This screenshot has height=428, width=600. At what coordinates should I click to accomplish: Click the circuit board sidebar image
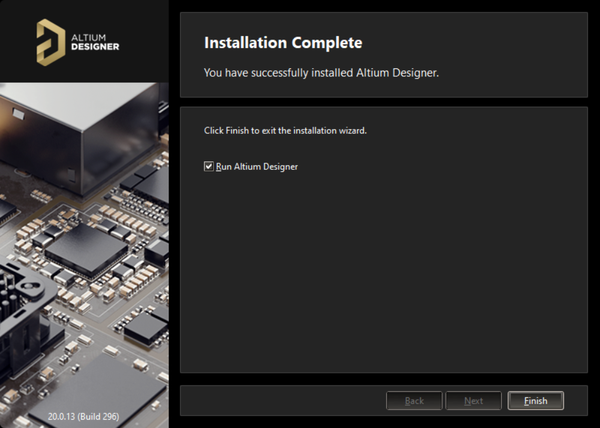click(x=84, y=255)
